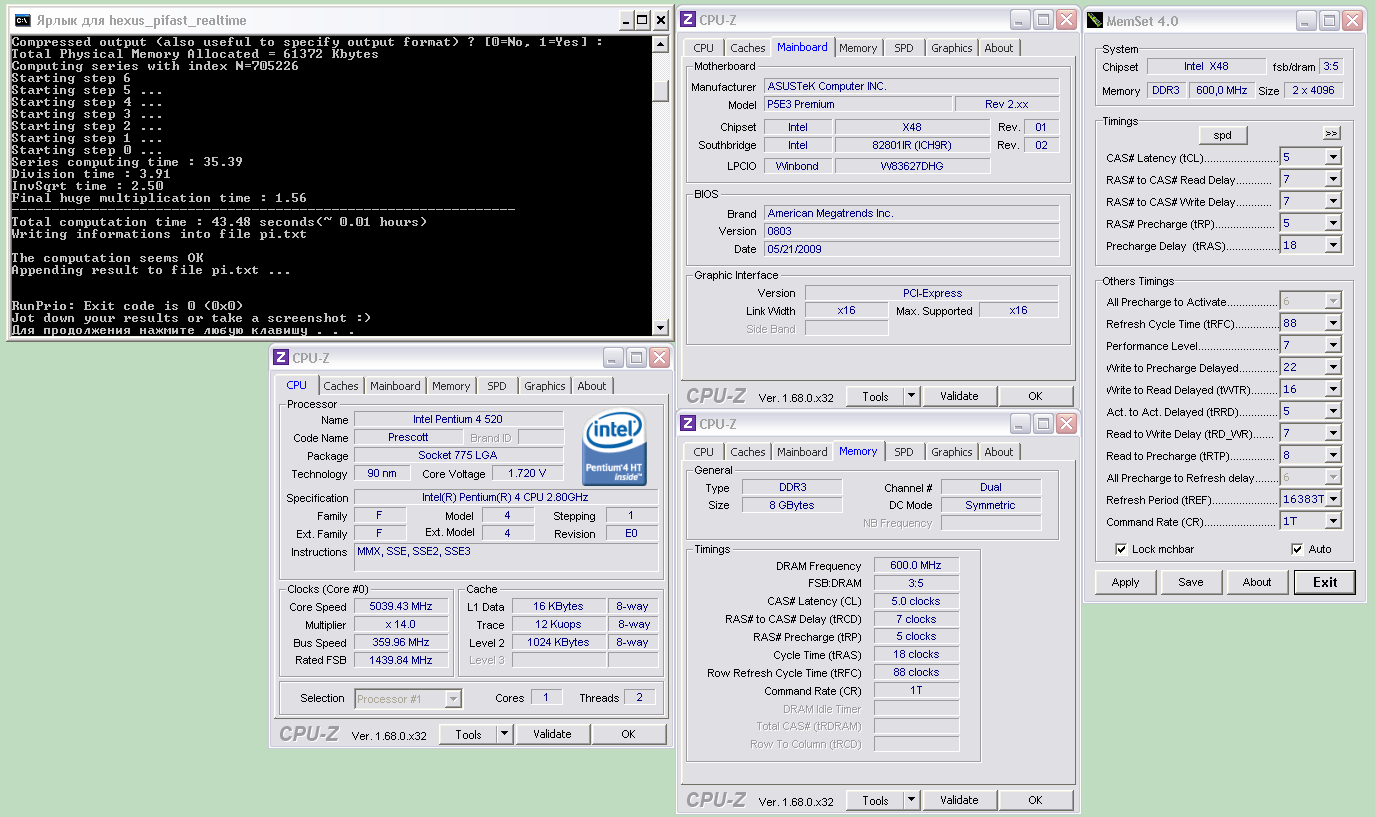Click the CPU-Z icon in Mainboard window title bar

pyautogui.click(x=688, y=19)
